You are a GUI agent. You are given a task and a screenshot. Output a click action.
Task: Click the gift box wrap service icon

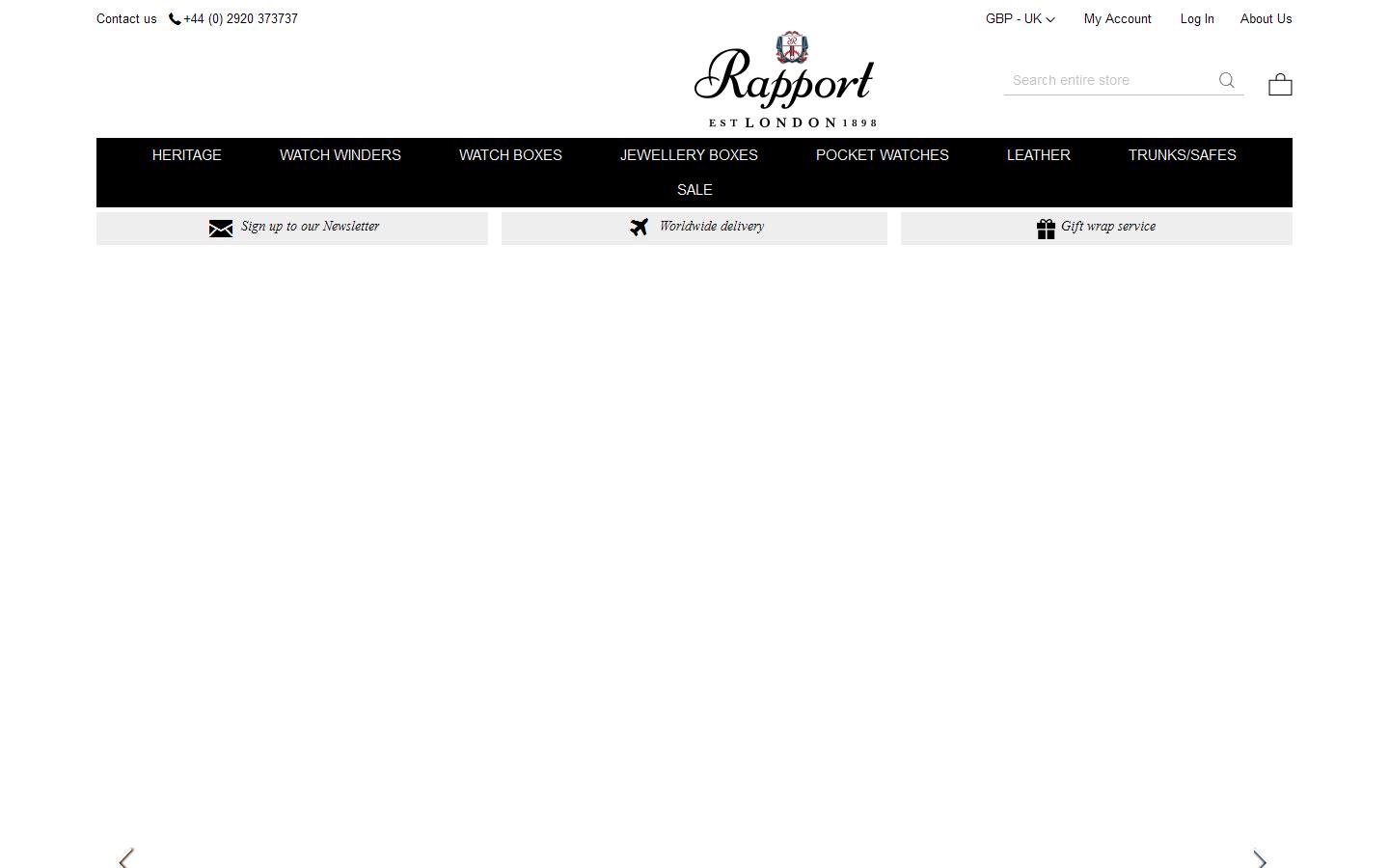point(1047,229)
